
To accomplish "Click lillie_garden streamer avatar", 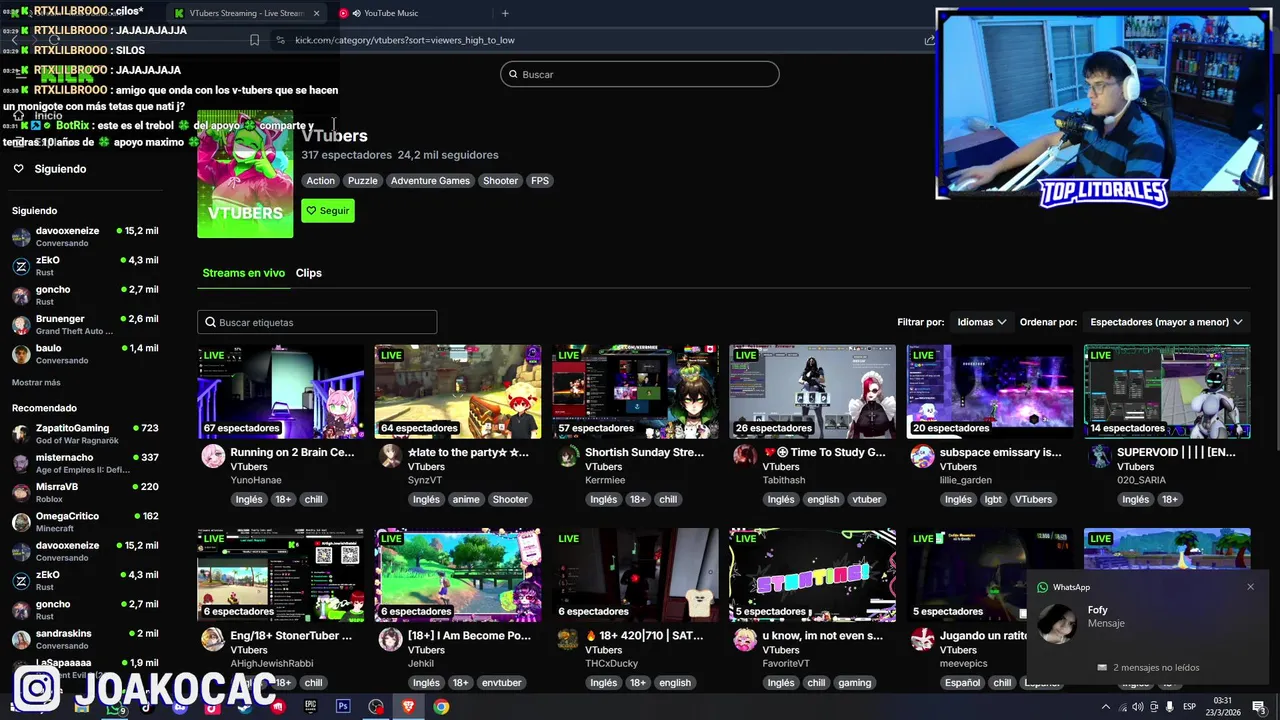I will coord(922,457).
